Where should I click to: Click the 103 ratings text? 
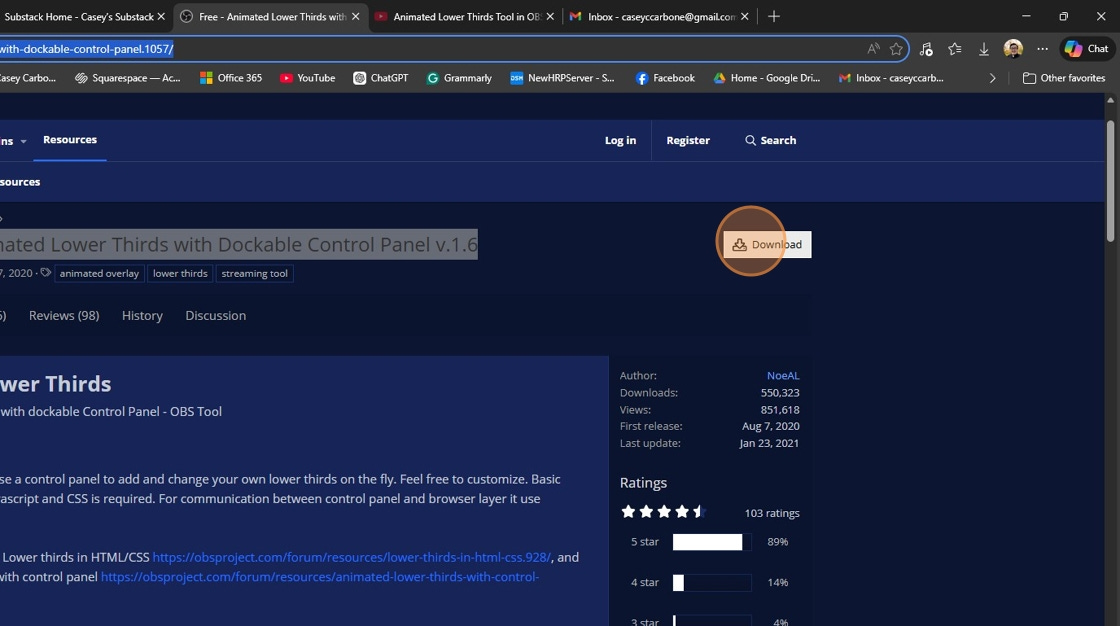772,513
